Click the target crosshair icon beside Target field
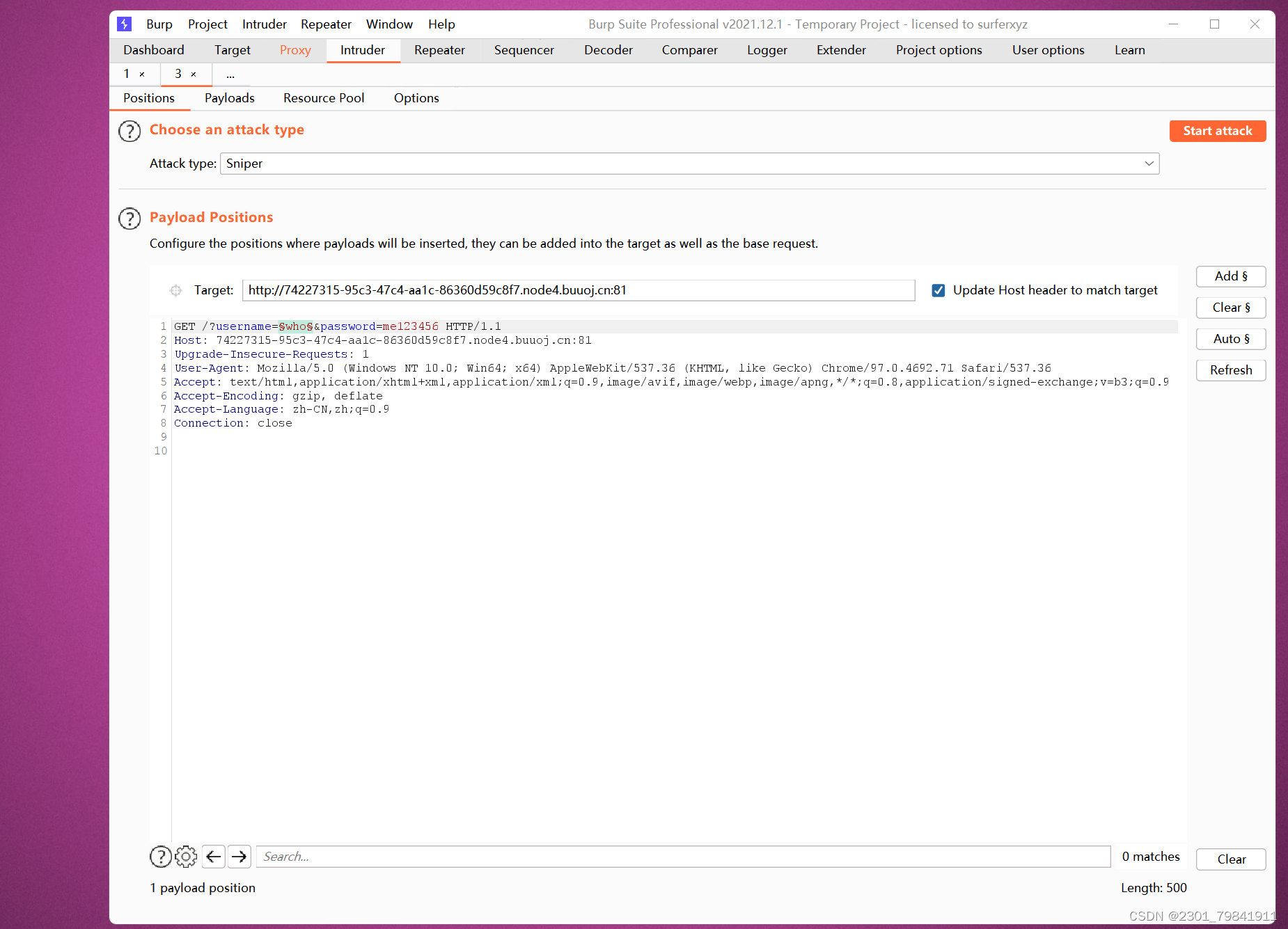Screen dimensions: 1288x929 point(175,290)
